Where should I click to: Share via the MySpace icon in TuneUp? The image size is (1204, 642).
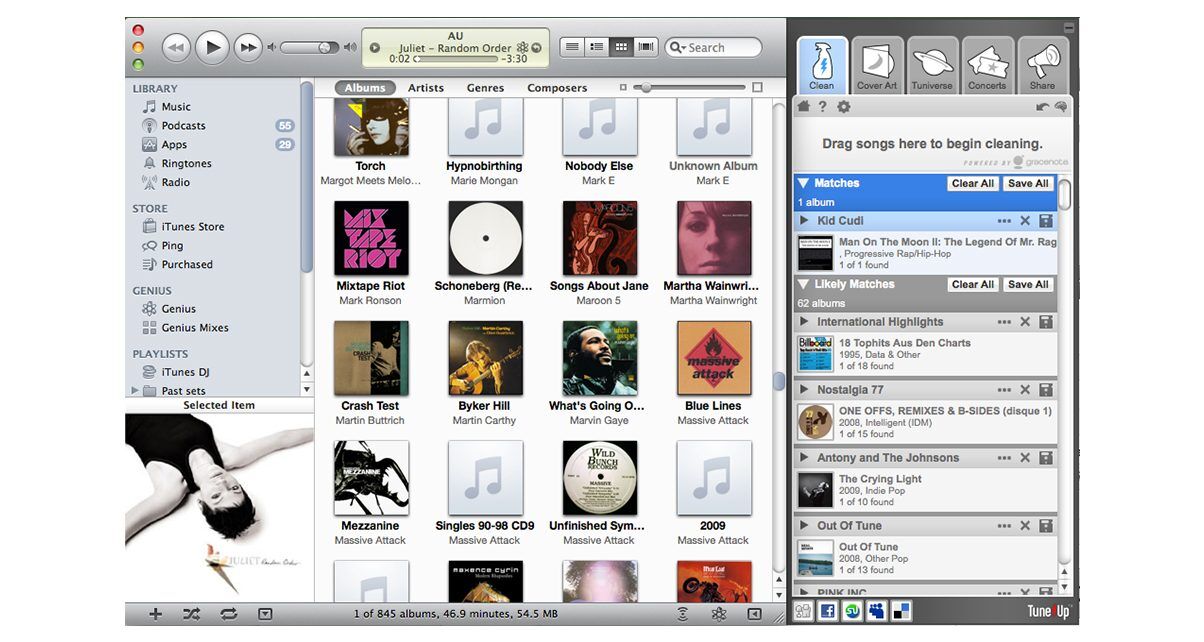pos(877,611)
